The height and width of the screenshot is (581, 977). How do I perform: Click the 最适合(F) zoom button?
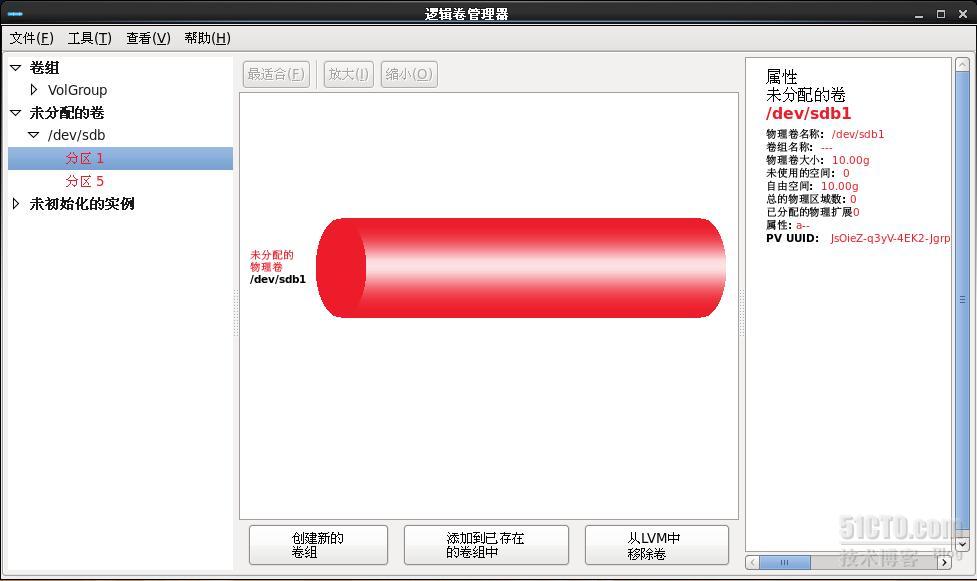point(276,74)
